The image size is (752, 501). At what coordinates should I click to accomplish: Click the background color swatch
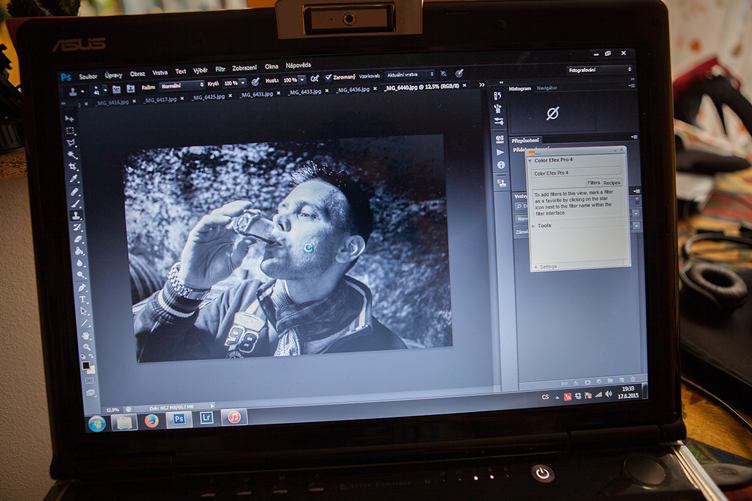[90, 370]
